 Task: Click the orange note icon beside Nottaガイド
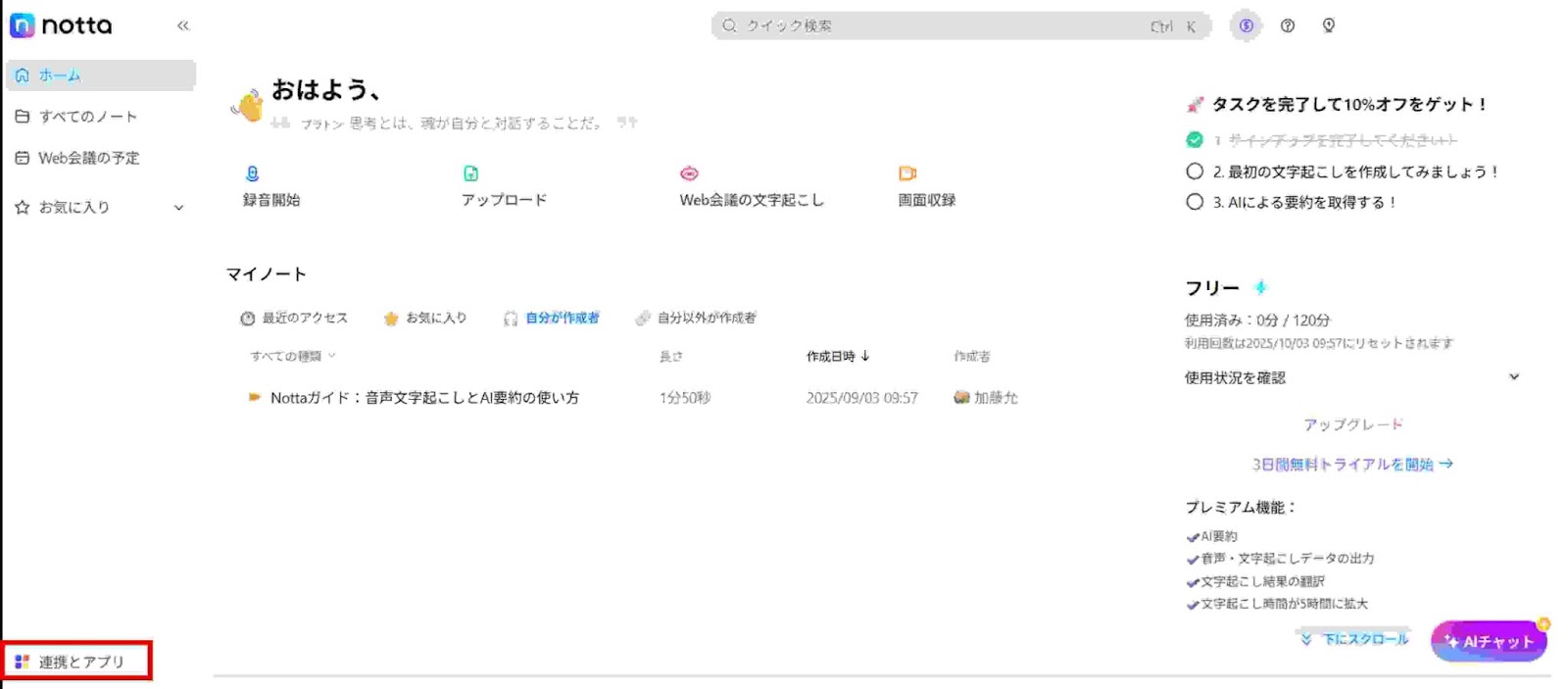pos(254,398)
